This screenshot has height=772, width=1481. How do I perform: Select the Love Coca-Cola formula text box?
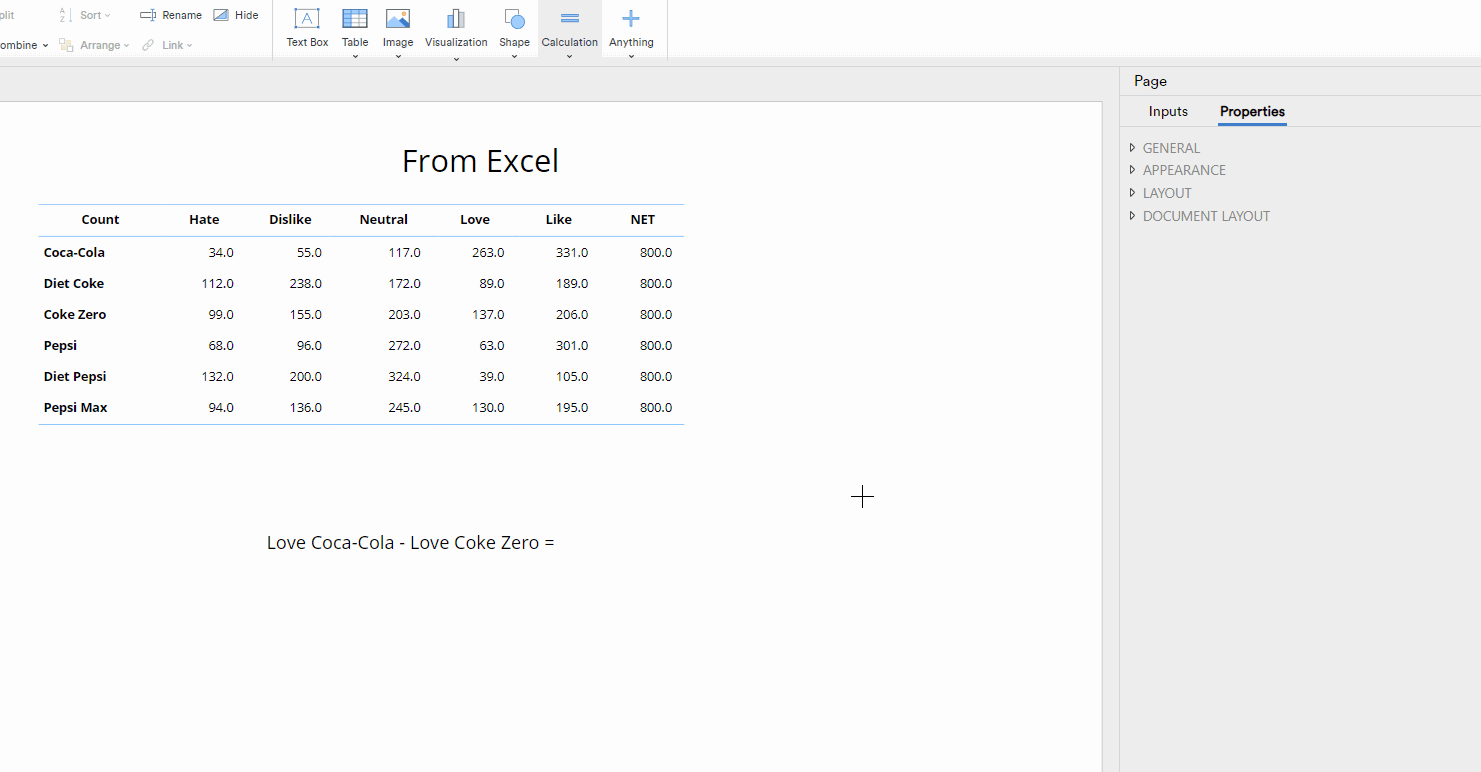click(x=410, y=543)
